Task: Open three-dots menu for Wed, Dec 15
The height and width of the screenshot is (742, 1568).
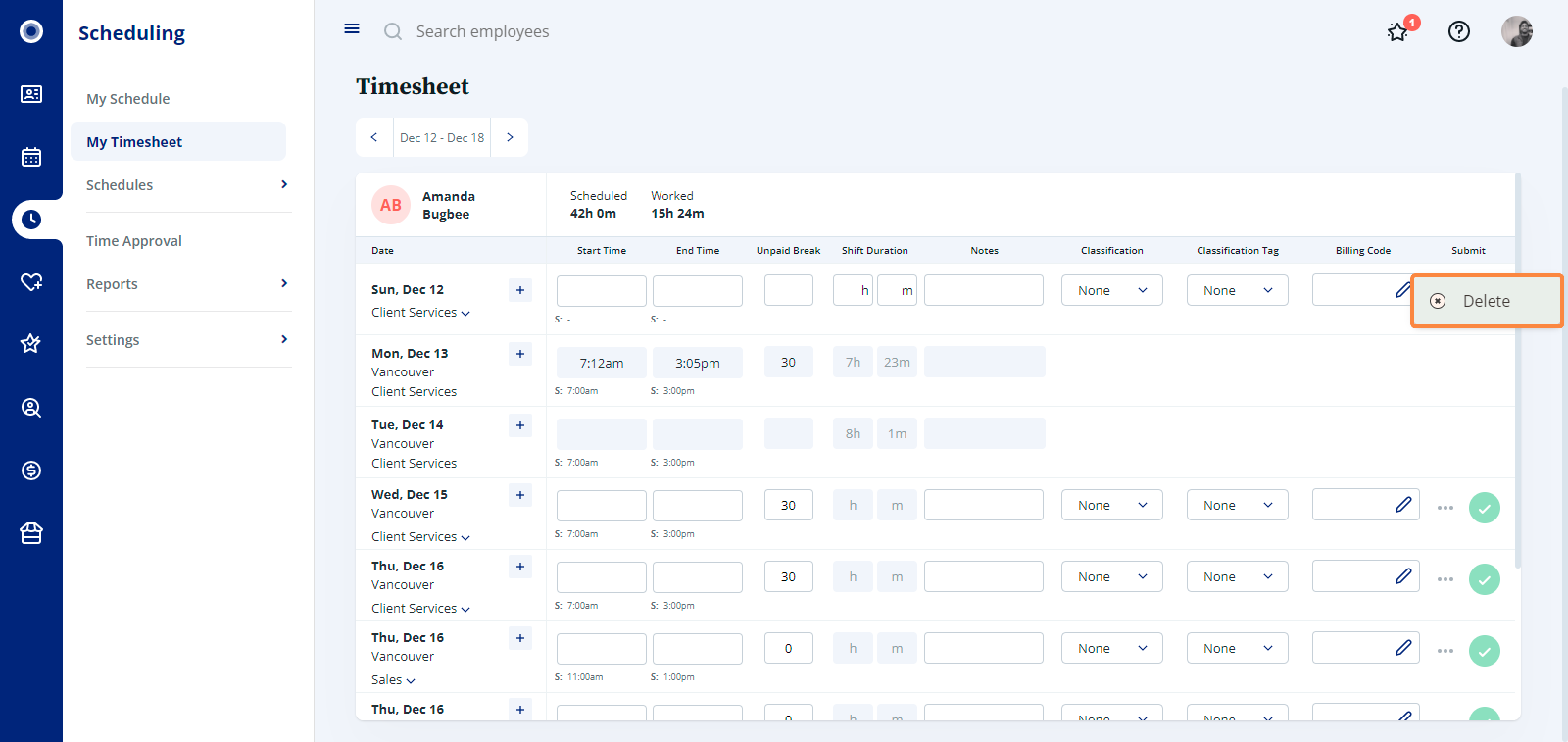Action: (x=1445, y=508)
